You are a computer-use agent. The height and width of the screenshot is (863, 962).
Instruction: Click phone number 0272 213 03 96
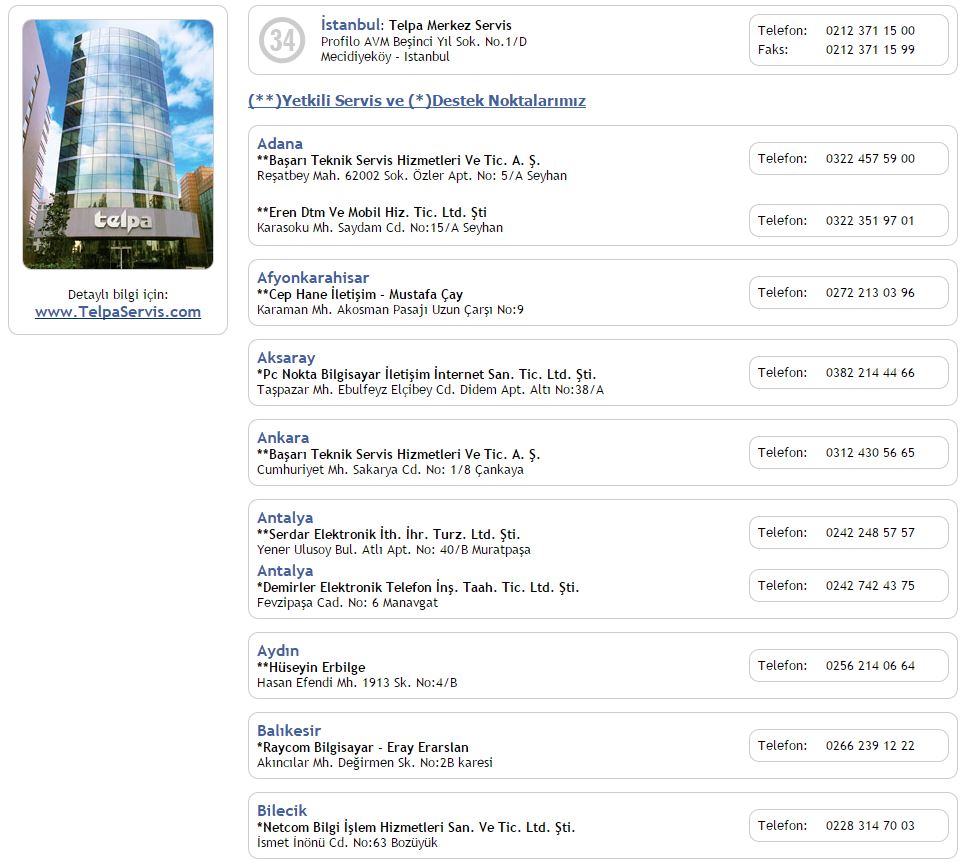870,293
